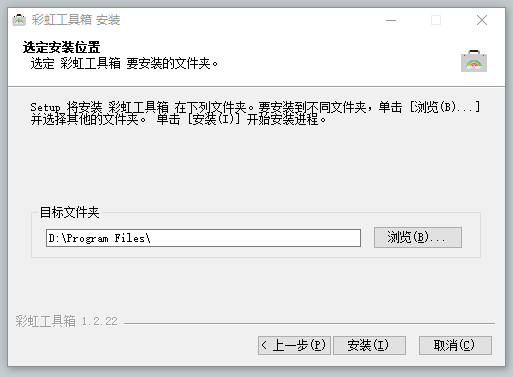The height and width of the screenshot is (377, 513).
Task: Click the D:\Program Files\ destination path field
Action: click(x=203, y=238)
